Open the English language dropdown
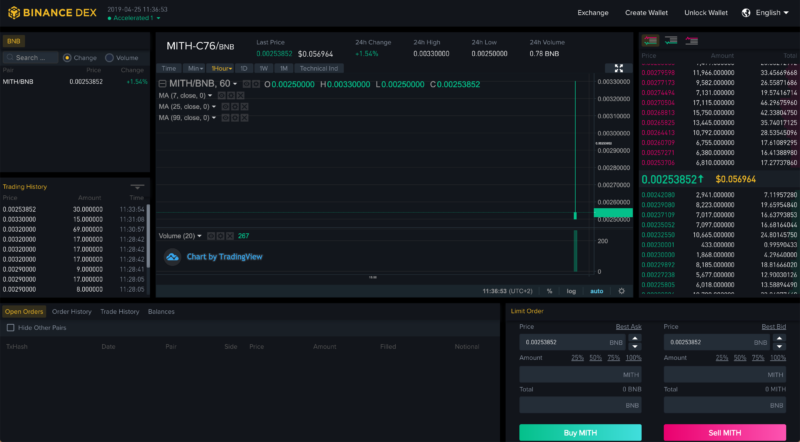The height and width of the screenshot is (442, 800). [x=771, y=13]
